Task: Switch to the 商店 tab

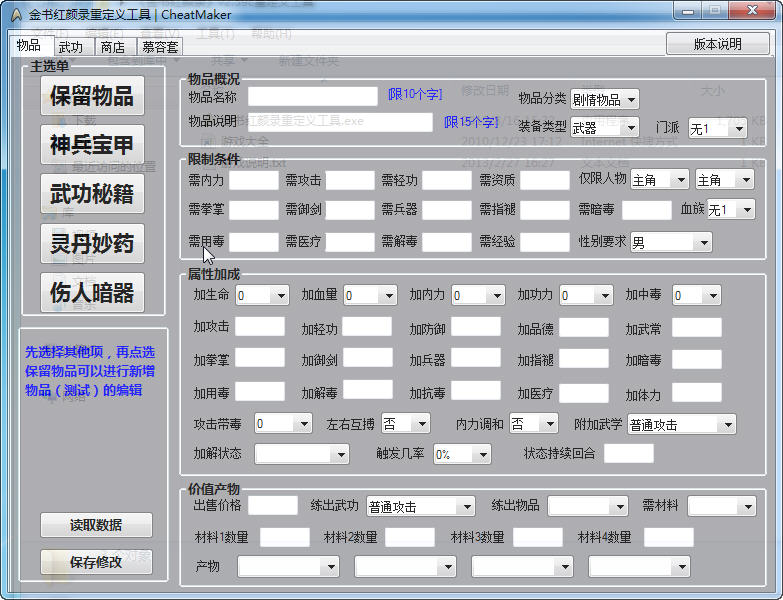Action: (x=113, y=47)
